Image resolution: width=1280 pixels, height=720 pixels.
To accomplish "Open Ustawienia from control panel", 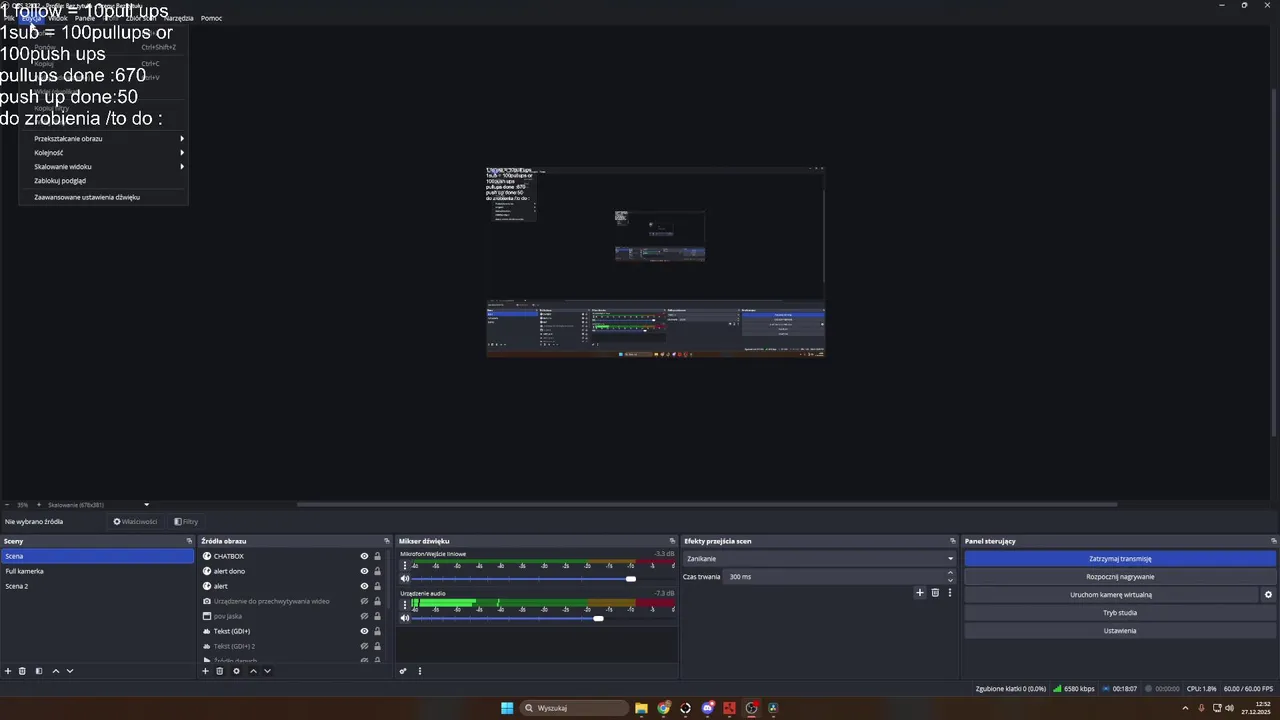I will point(1120,631).
